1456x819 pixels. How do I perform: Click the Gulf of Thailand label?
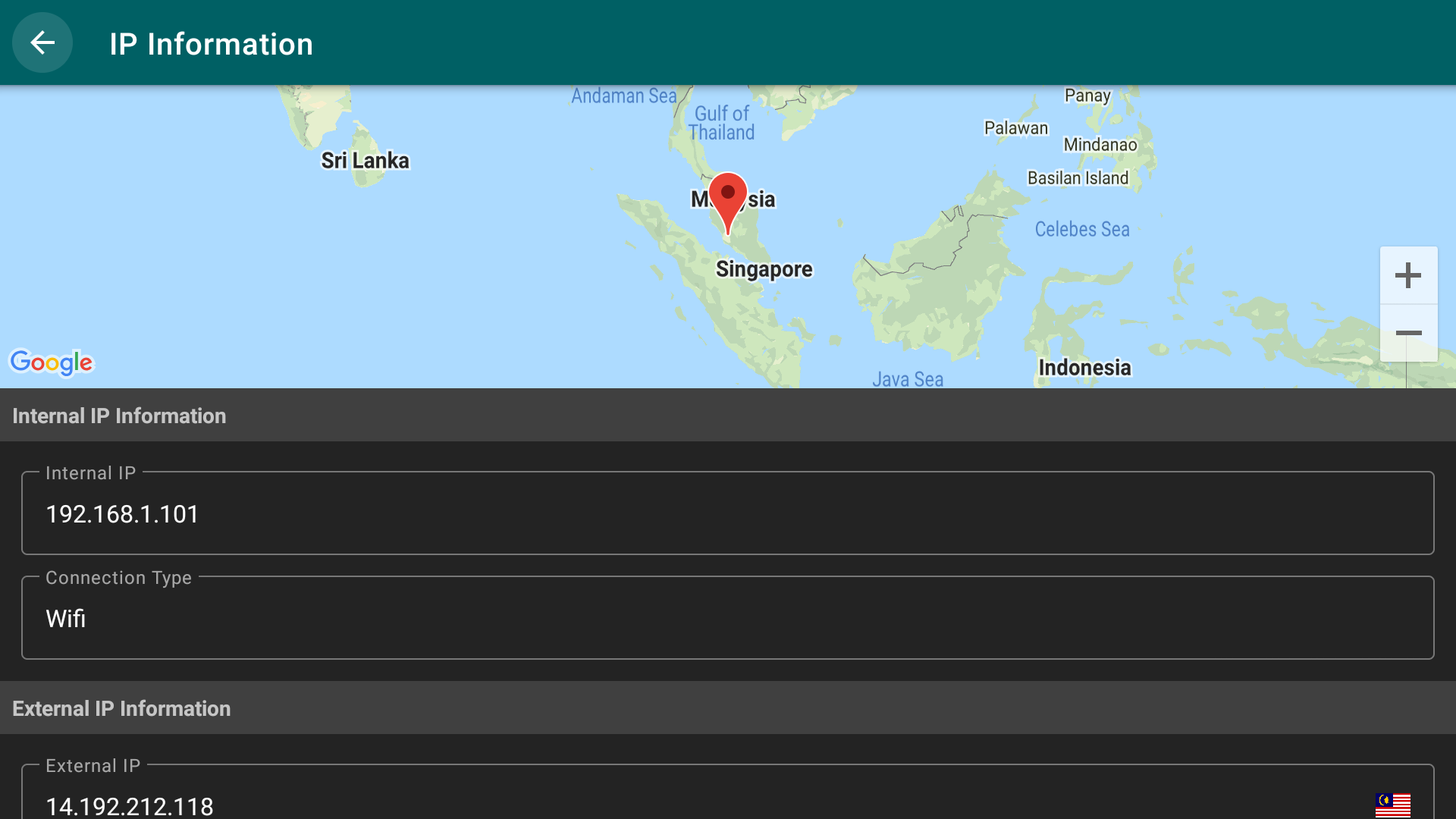[x=721, y=123]
